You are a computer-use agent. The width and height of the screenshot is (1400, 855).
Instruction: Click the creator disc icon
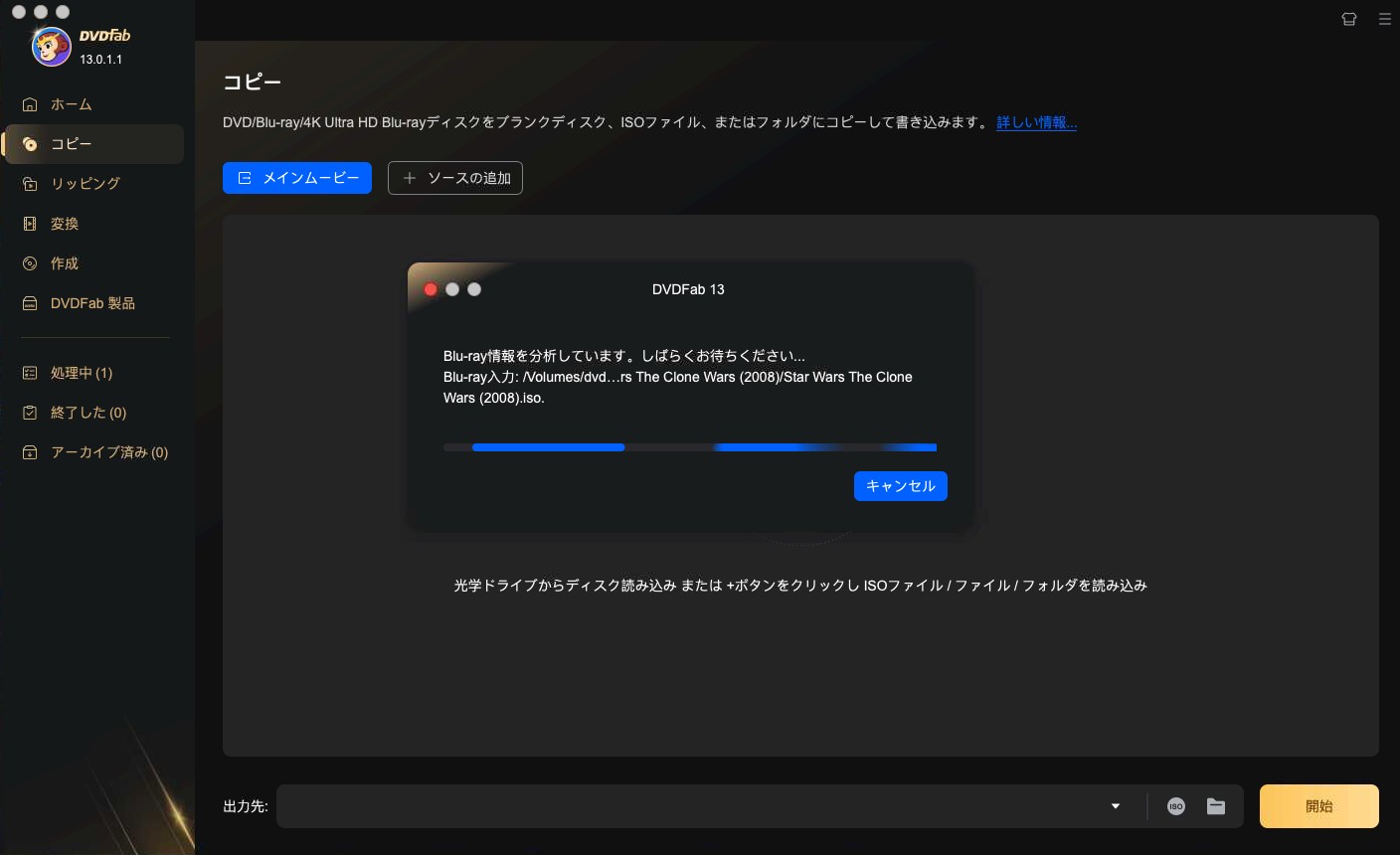(30, 263)
